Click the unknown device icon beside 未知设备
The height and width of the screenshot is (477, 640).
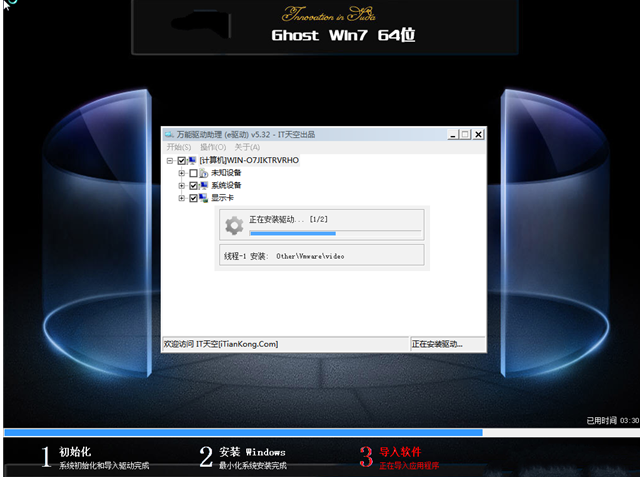[x=204, y=173]
